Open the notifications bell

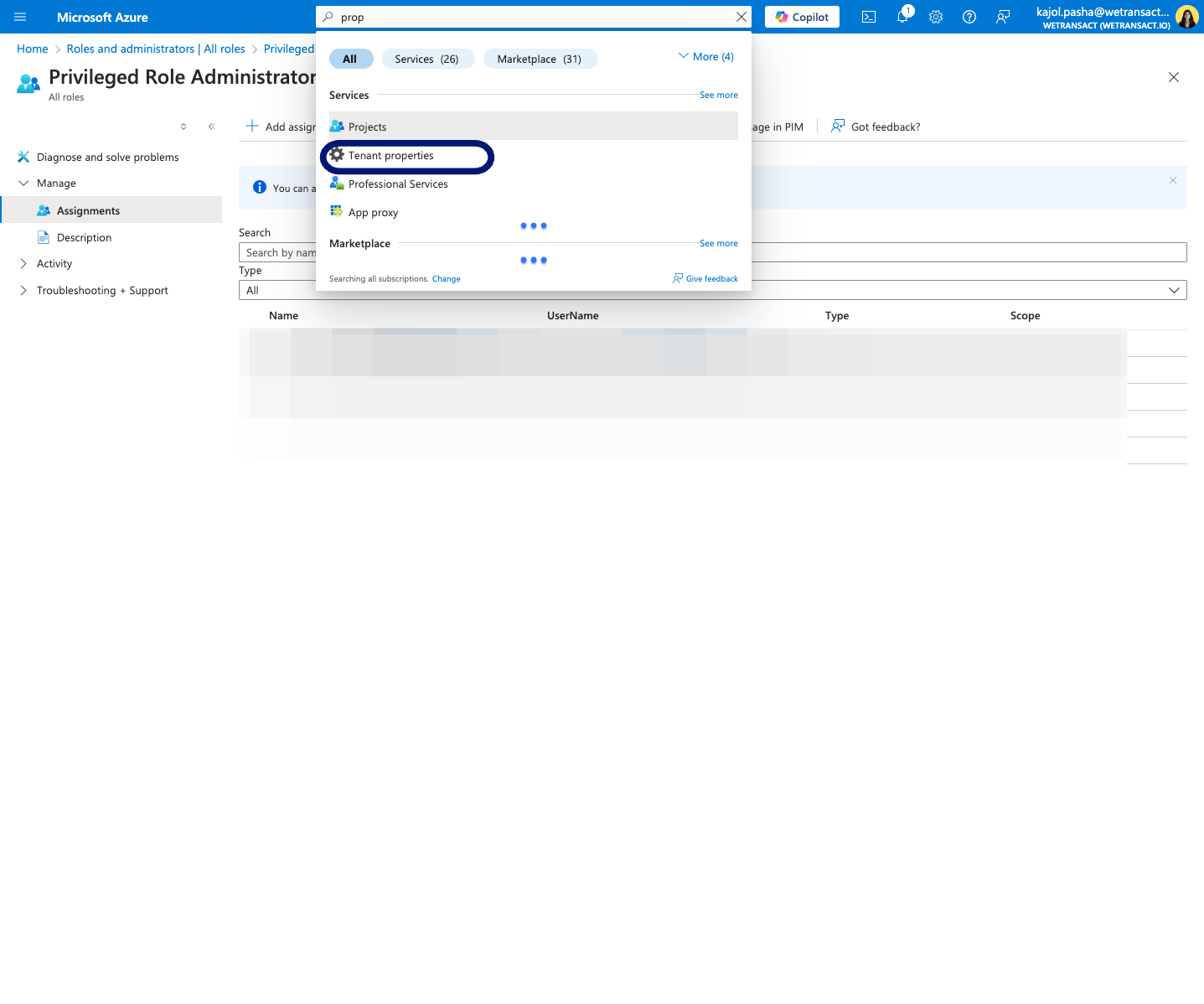pos(902,17)
